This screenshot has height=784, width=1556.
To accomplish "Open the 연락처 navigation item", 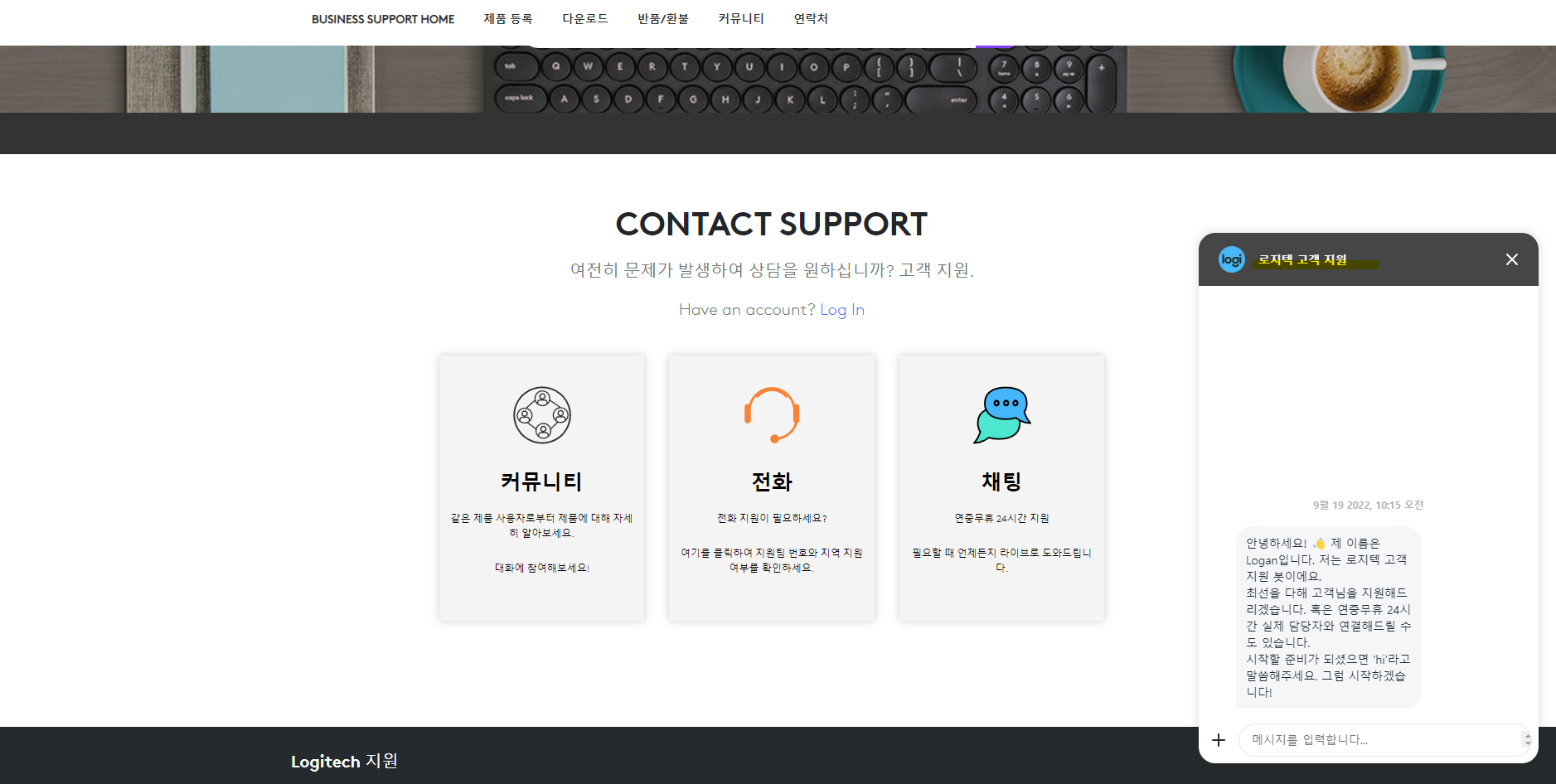I will click(811, 19).
